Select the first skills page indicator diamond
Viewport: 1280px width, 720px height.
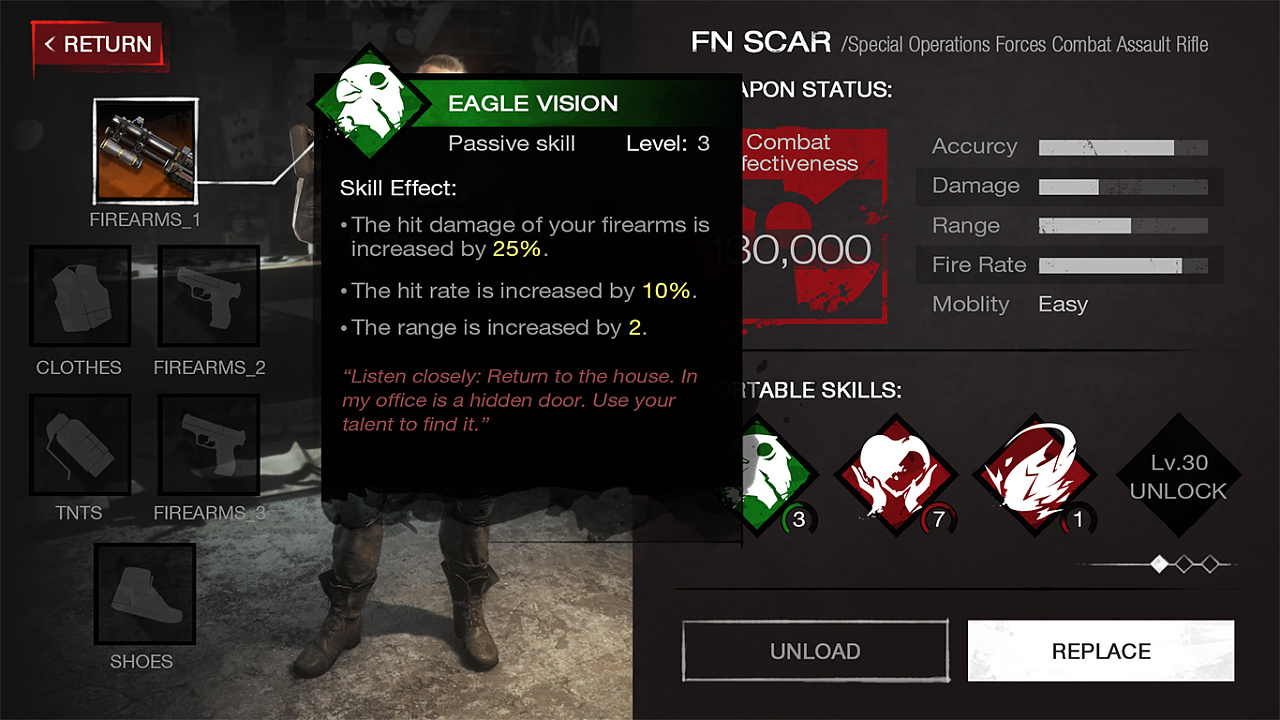pos(1160,564)
